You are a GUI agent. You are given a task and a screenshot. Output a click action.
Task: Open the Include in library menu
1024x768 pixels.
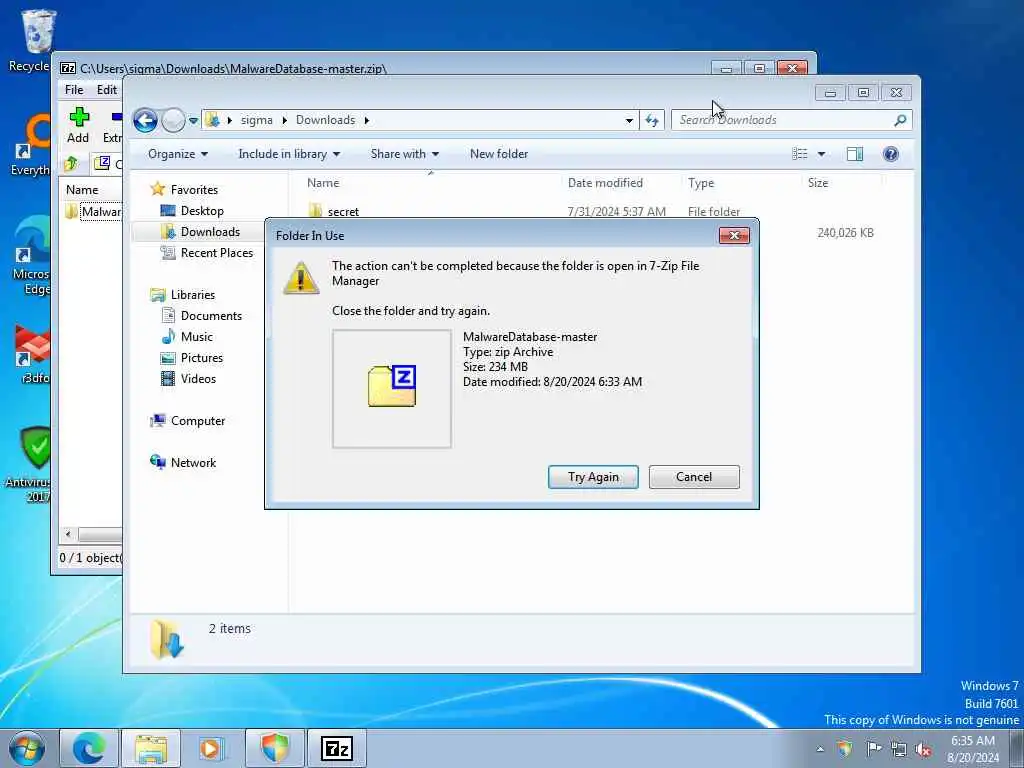289,154
